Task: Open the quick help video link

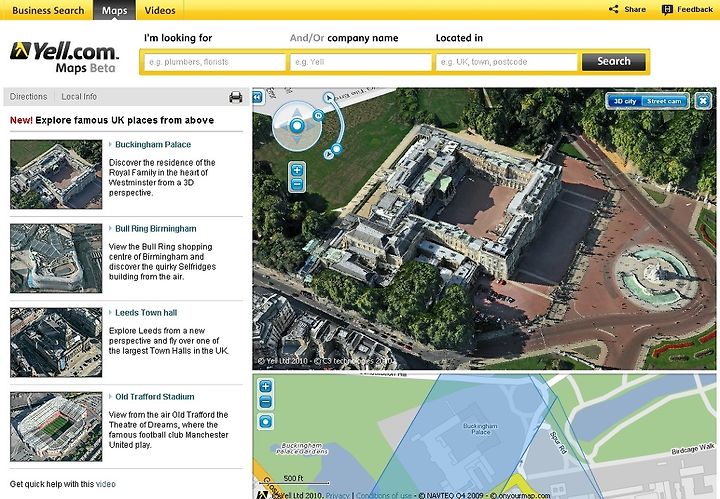Action: [x=106, y=484]
